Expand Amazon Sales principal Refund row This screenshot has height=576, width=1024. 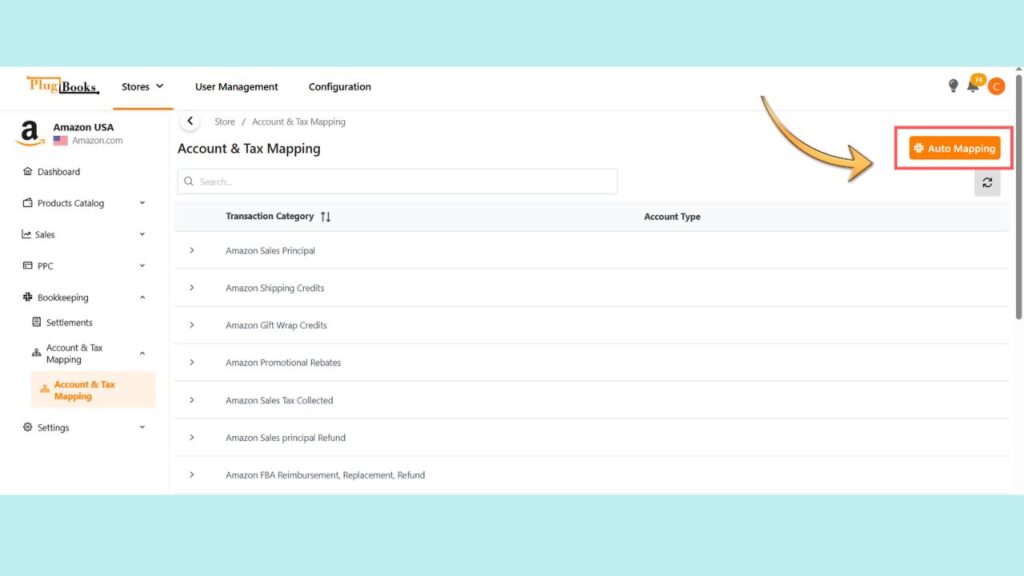click(x=191, y=437)
